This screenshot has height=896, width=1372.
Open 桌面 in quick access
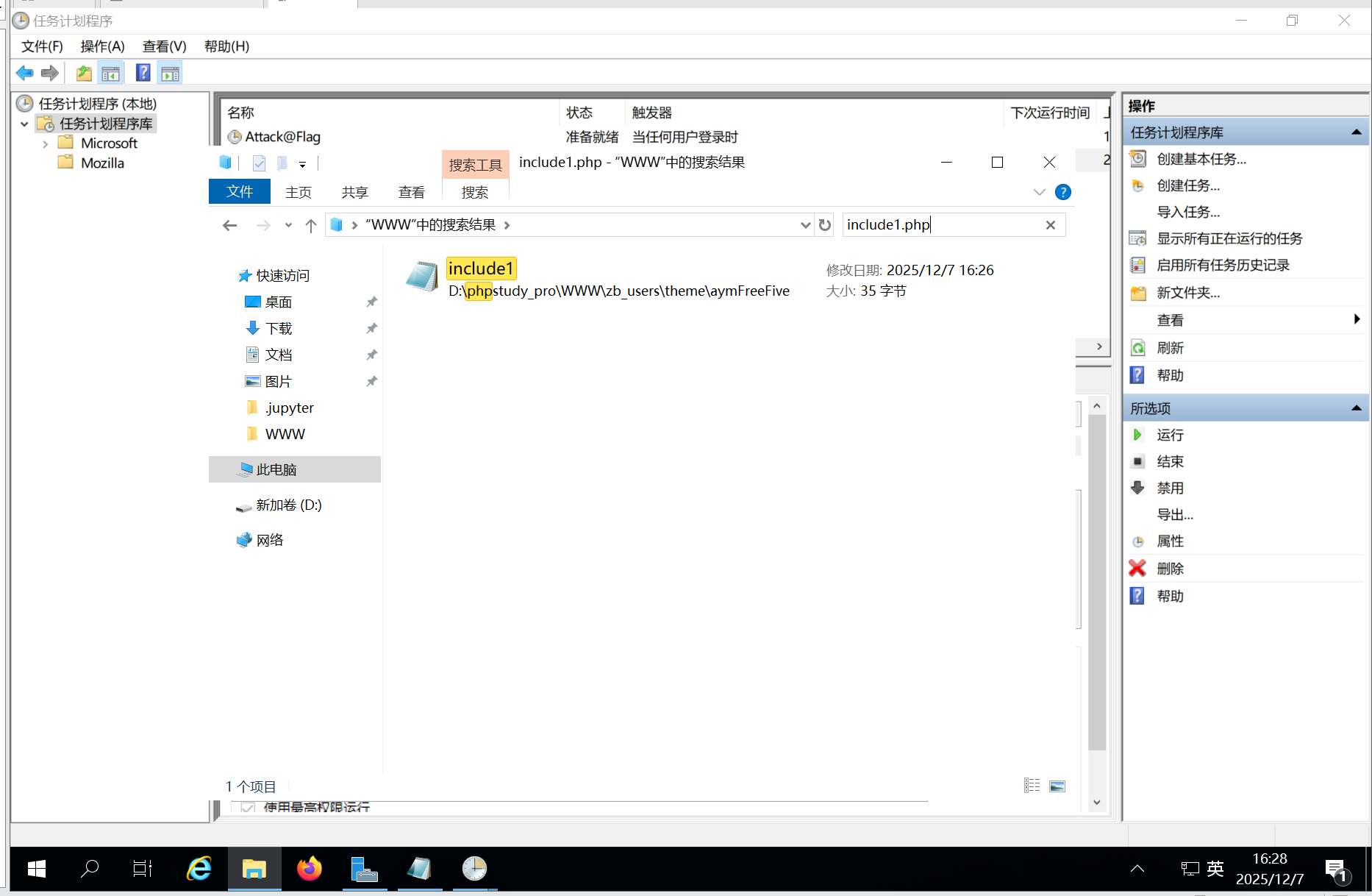(279, 302)
